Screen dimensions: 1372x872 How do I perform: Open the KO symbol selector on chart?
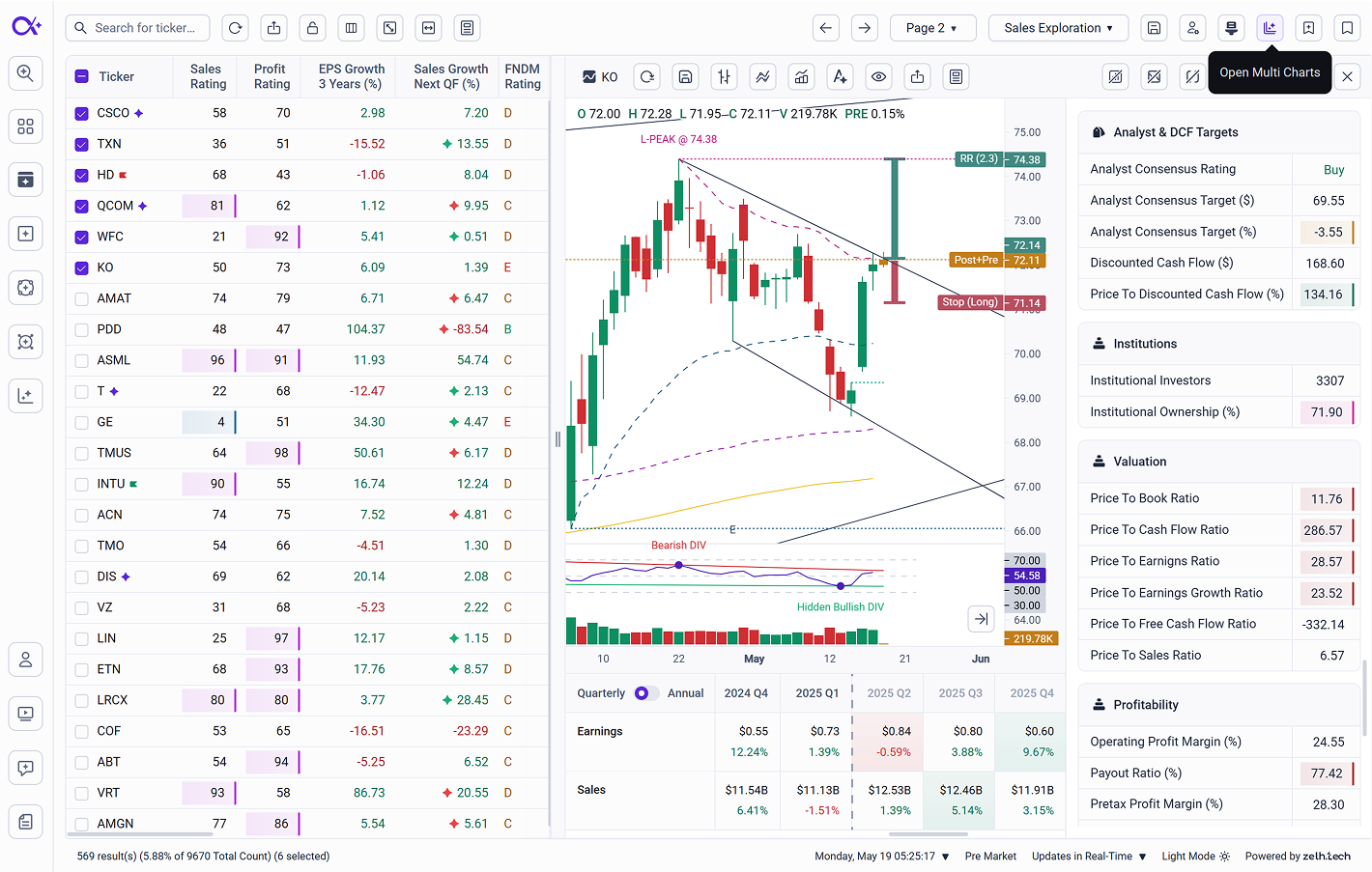[600, 76]
